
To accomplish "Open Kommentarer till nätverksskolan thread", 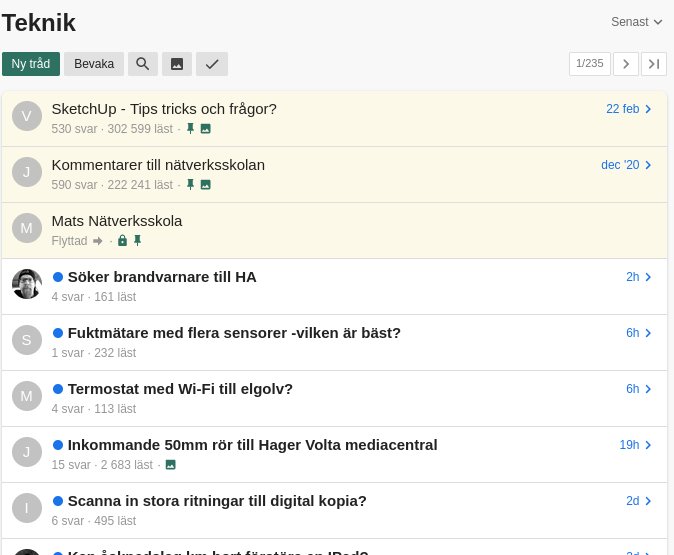I will pyautogui.click(x=158, y=165).
